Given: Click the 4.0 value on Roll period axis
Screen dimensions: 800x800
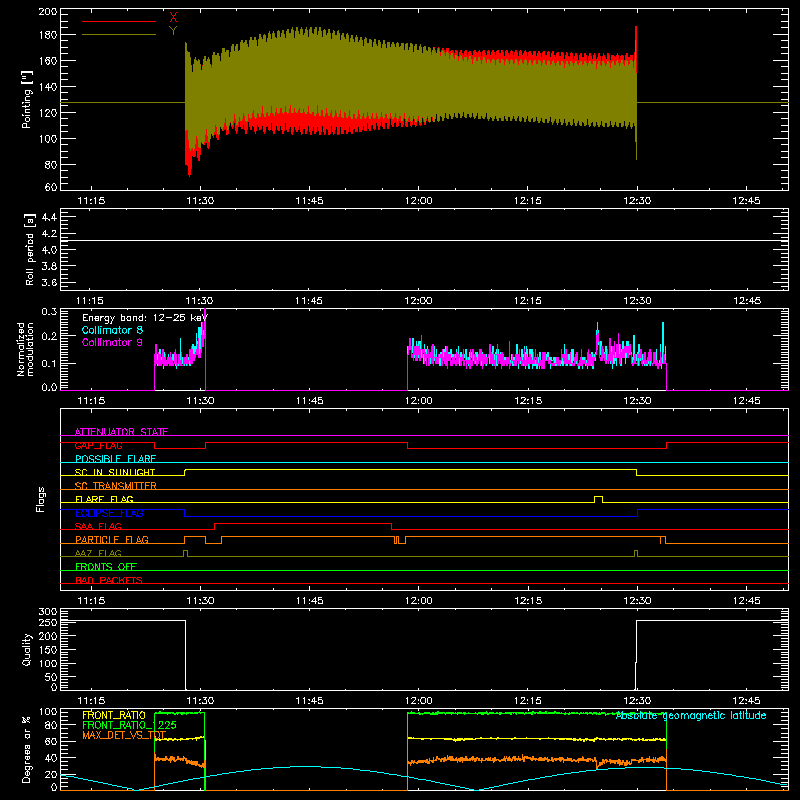Looking at the screenshot, I should [49, 249].
